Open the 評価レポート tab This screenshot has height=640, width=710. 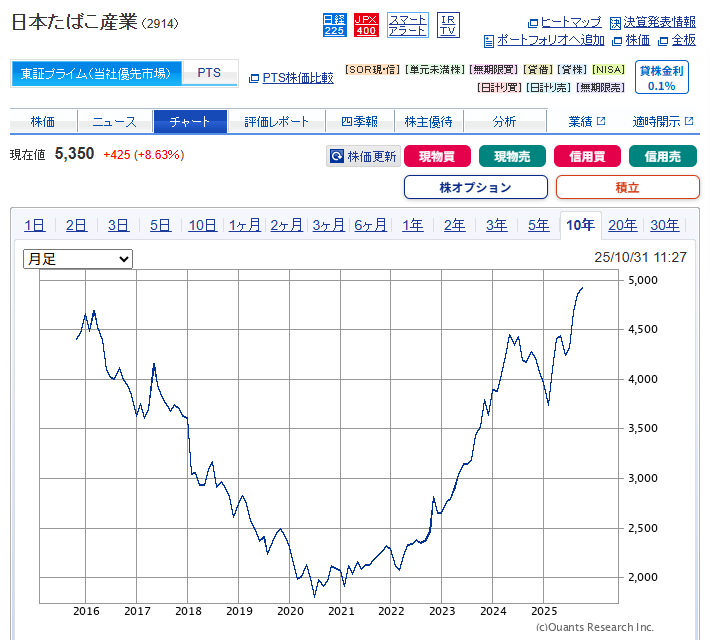click(x=276, y=121)
